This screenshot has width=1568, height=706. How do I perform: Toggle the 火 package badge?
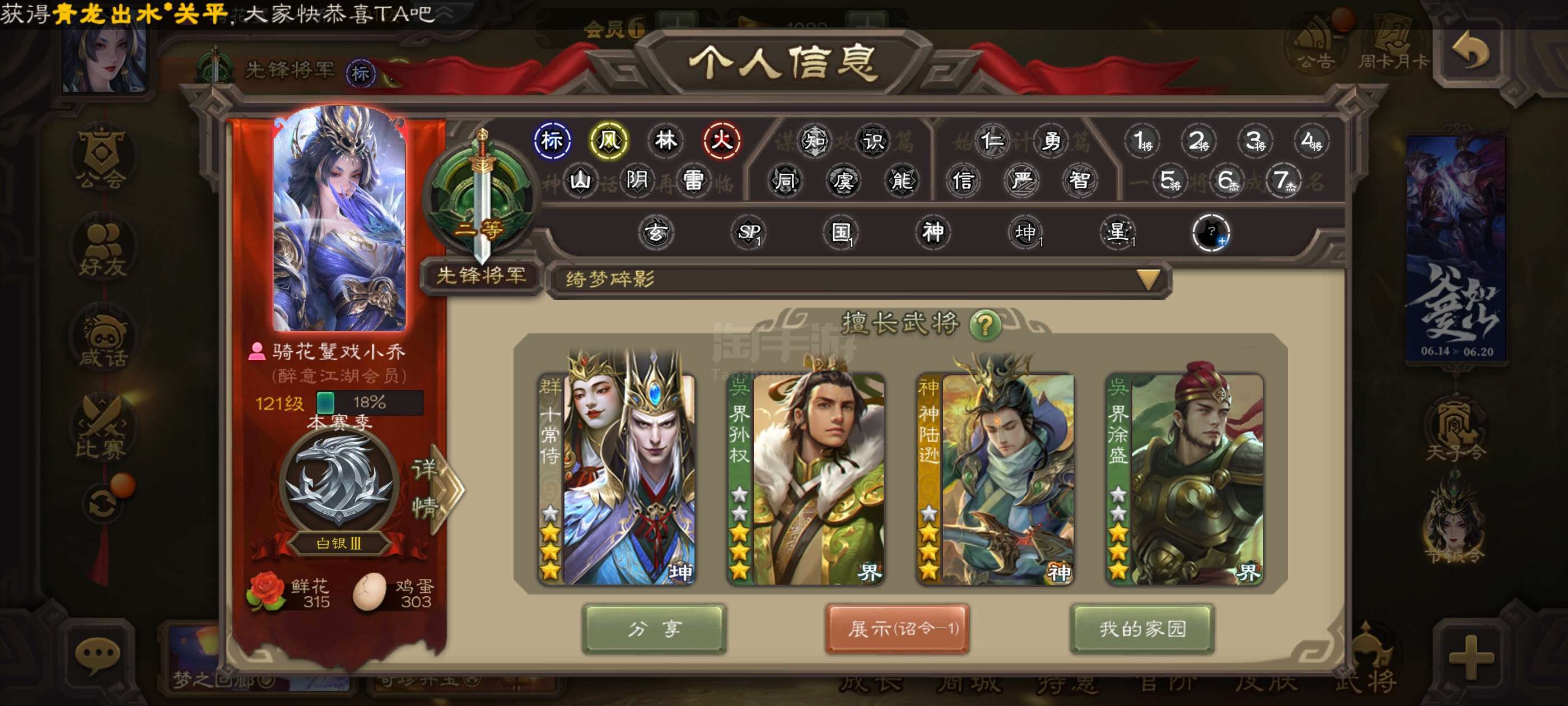[x=721, y=141]
